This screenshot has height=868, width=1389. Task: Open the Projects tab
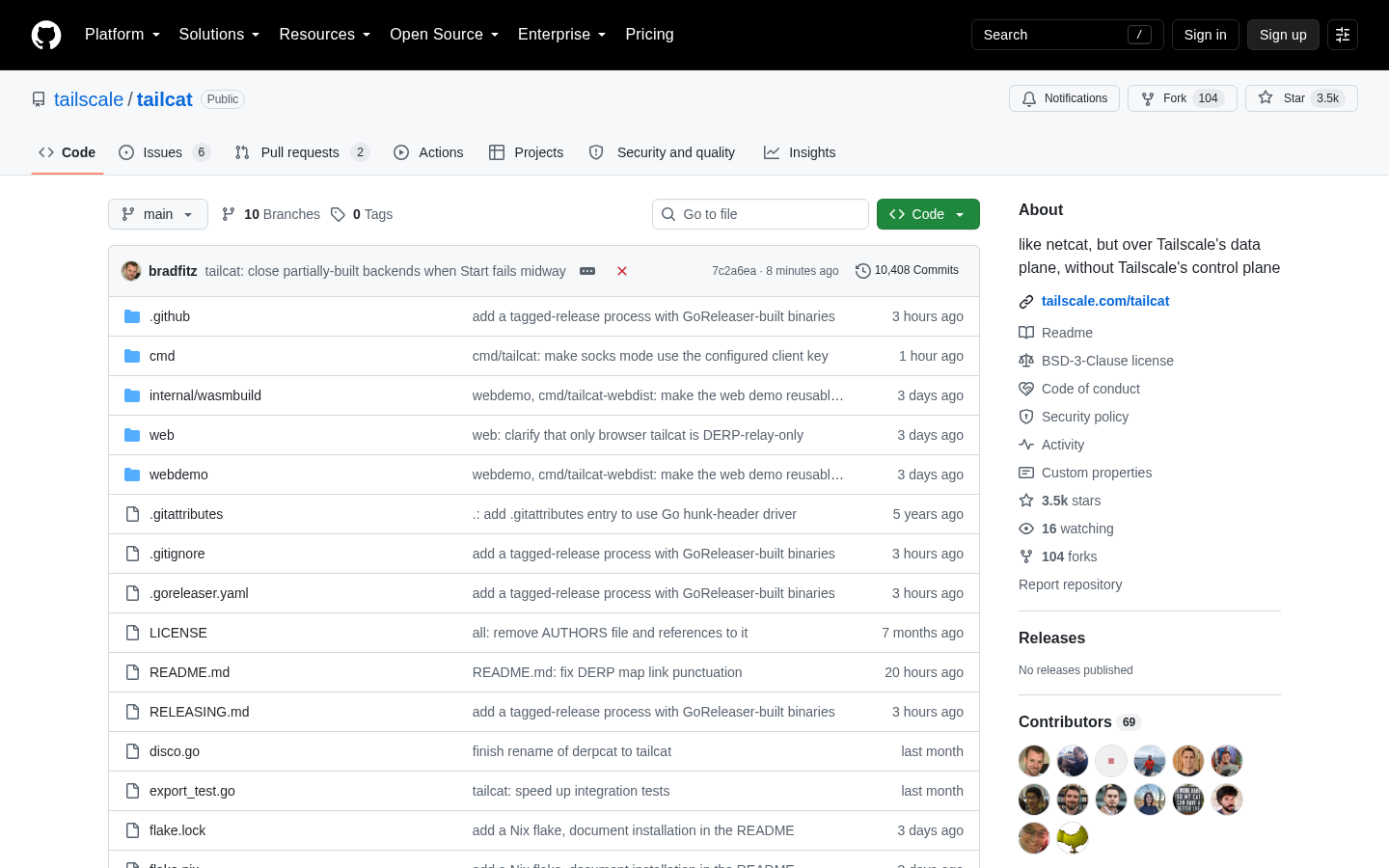click(526, 152)
